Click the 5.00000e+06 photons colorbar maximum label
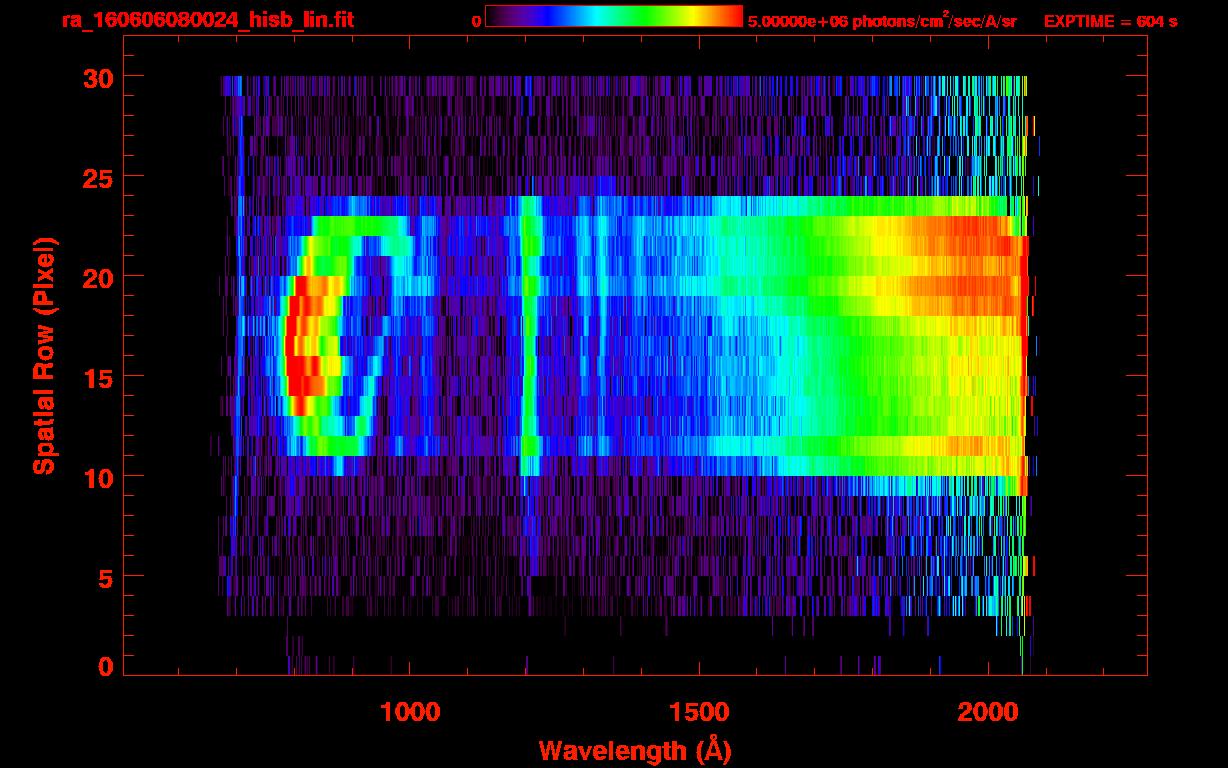Screen dimensions: 1228x768 [x=882, y=21]
